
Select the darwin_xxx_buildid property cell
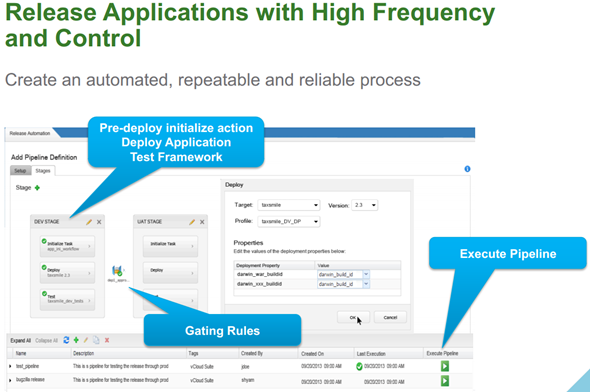(259, 284)
